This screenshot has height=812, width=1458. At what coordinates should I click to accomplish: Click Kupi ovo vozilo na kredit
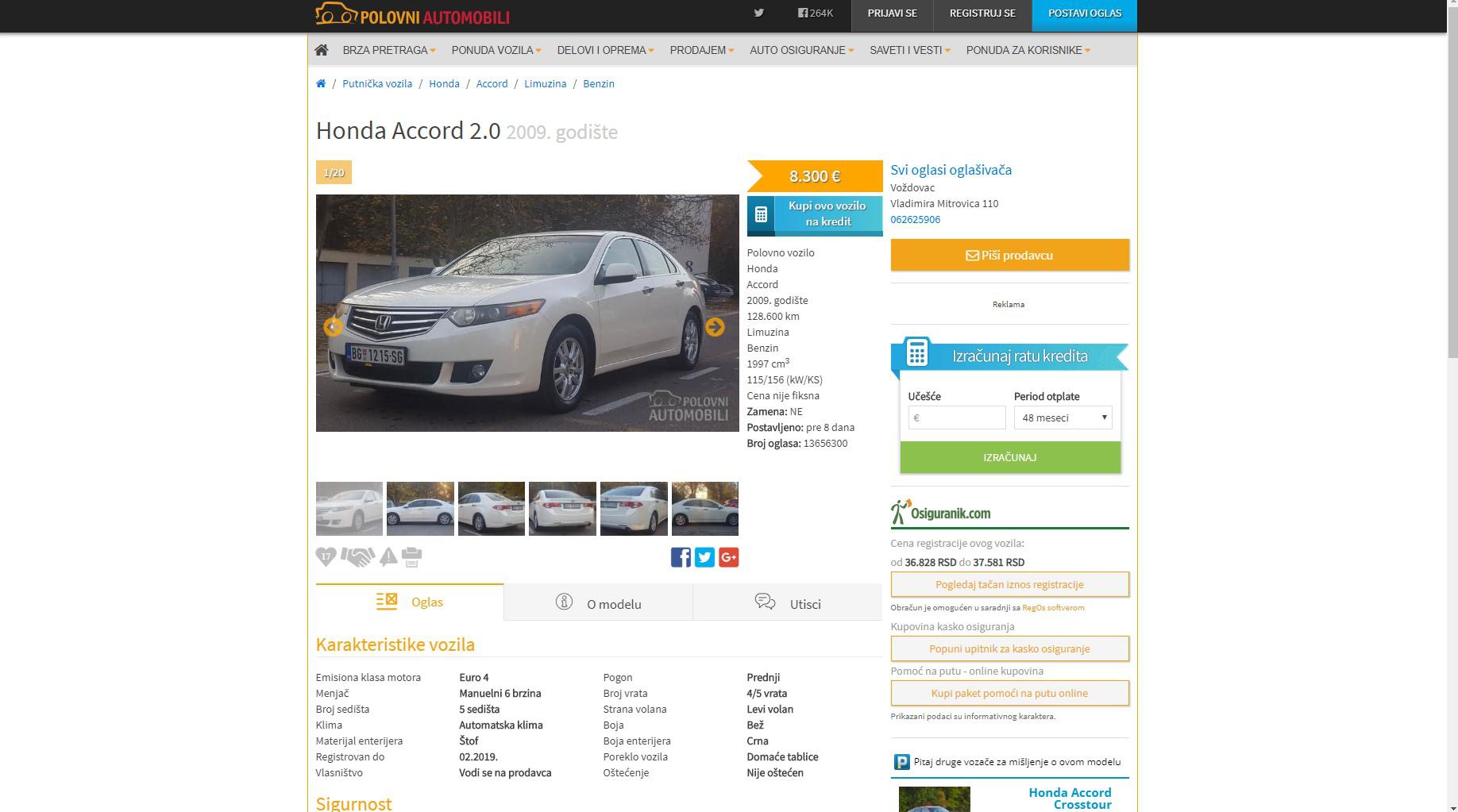point(815,214)
